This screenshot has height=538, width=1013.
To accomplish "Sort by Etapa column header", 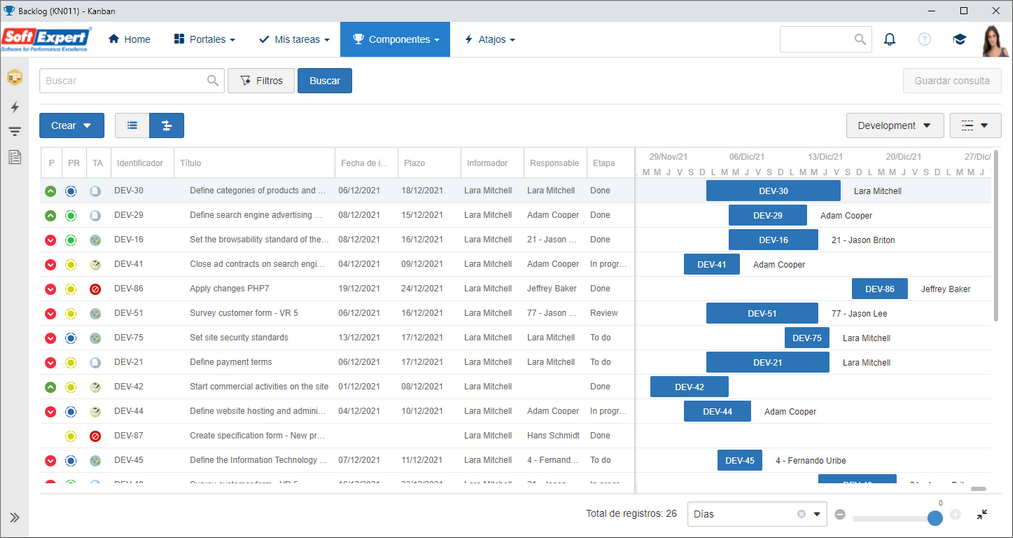I will tap(611, 163).
